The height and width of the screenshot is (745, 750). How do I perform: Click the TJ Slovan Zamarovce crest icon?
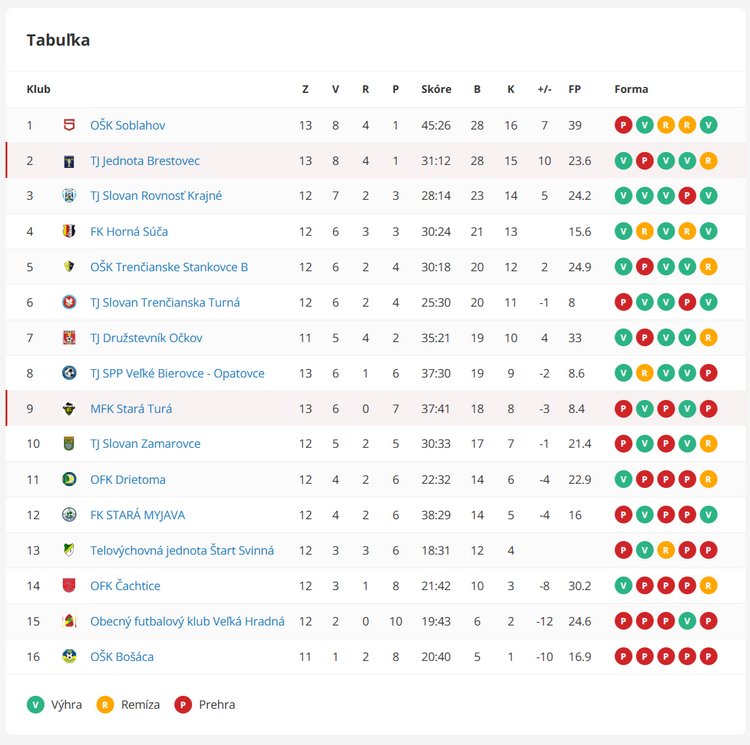pos(69,444)
